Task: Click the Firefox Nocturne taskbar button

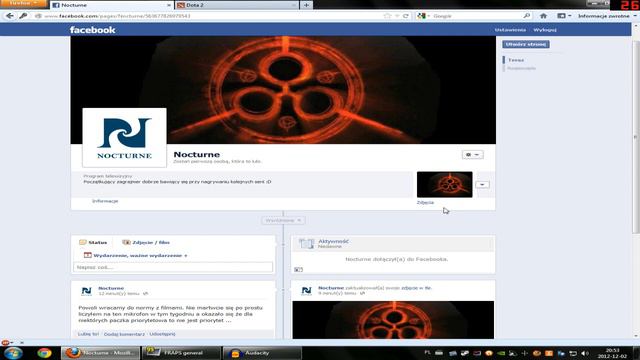Action: [x=100, y=353]
